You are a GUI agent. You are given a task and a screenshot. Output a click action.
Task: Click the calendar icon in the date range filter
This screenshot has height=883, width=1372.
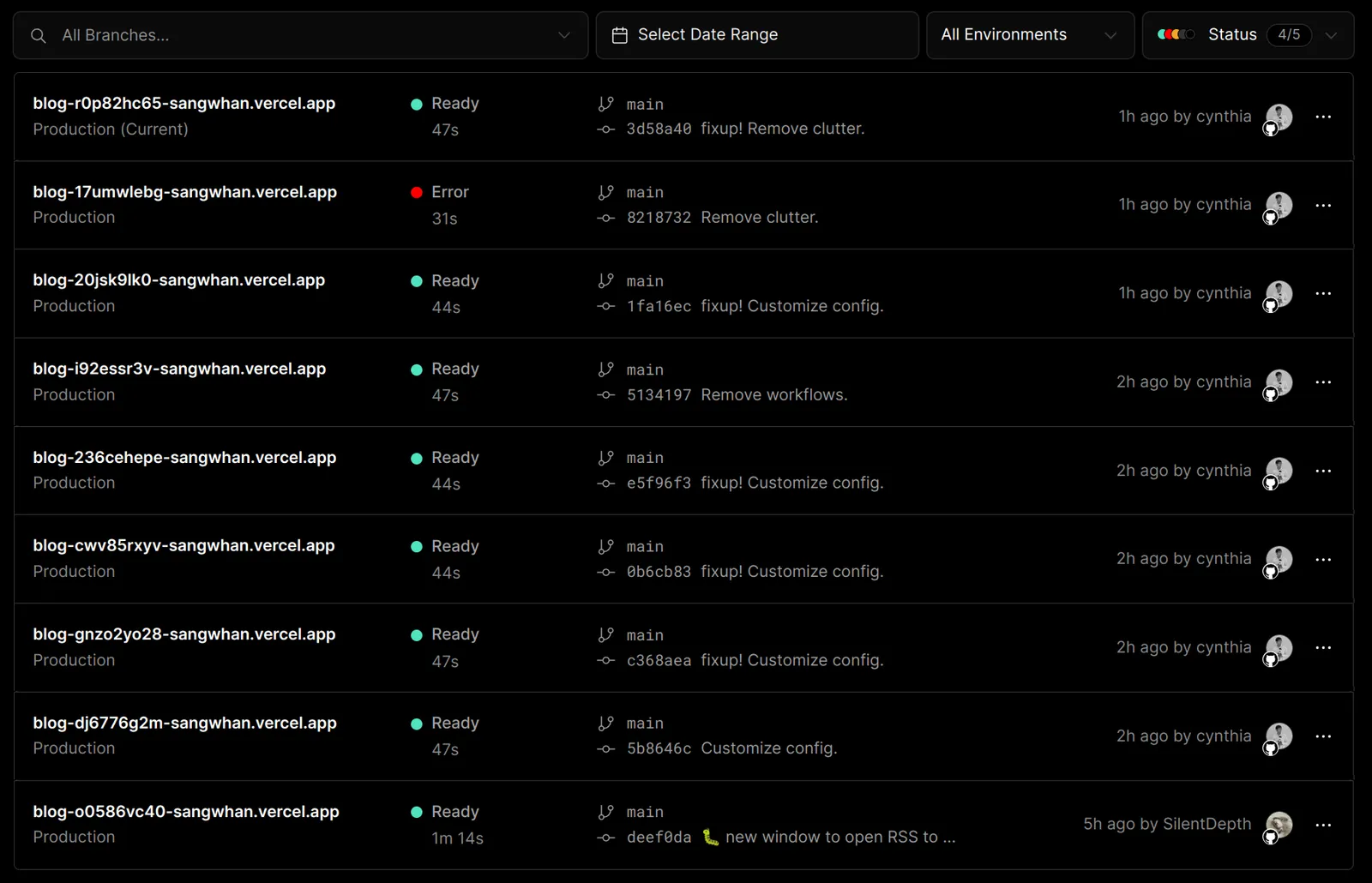point(619,35)
